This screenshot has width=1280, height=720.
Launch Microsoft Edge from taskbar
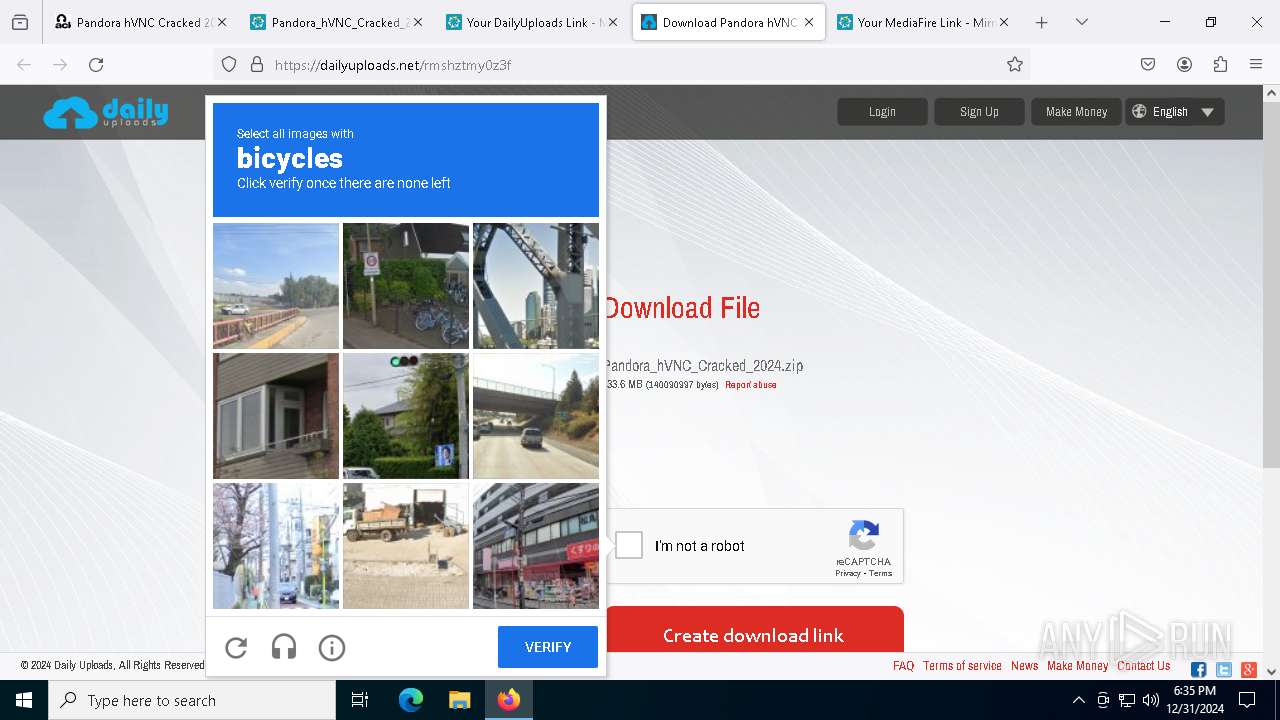point(411,700)
